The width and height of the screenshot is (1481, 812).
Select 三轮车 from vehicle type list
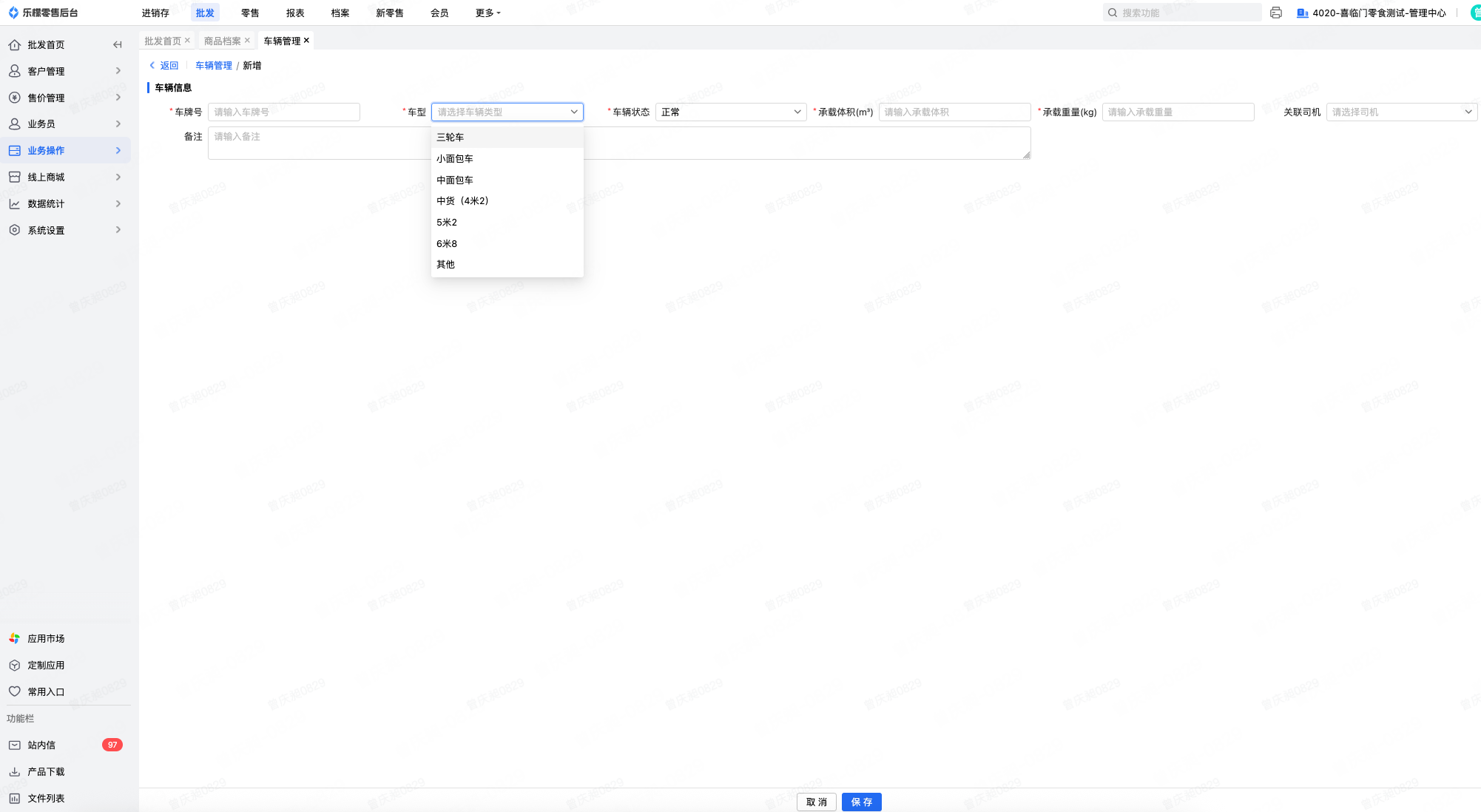[451, 138]
